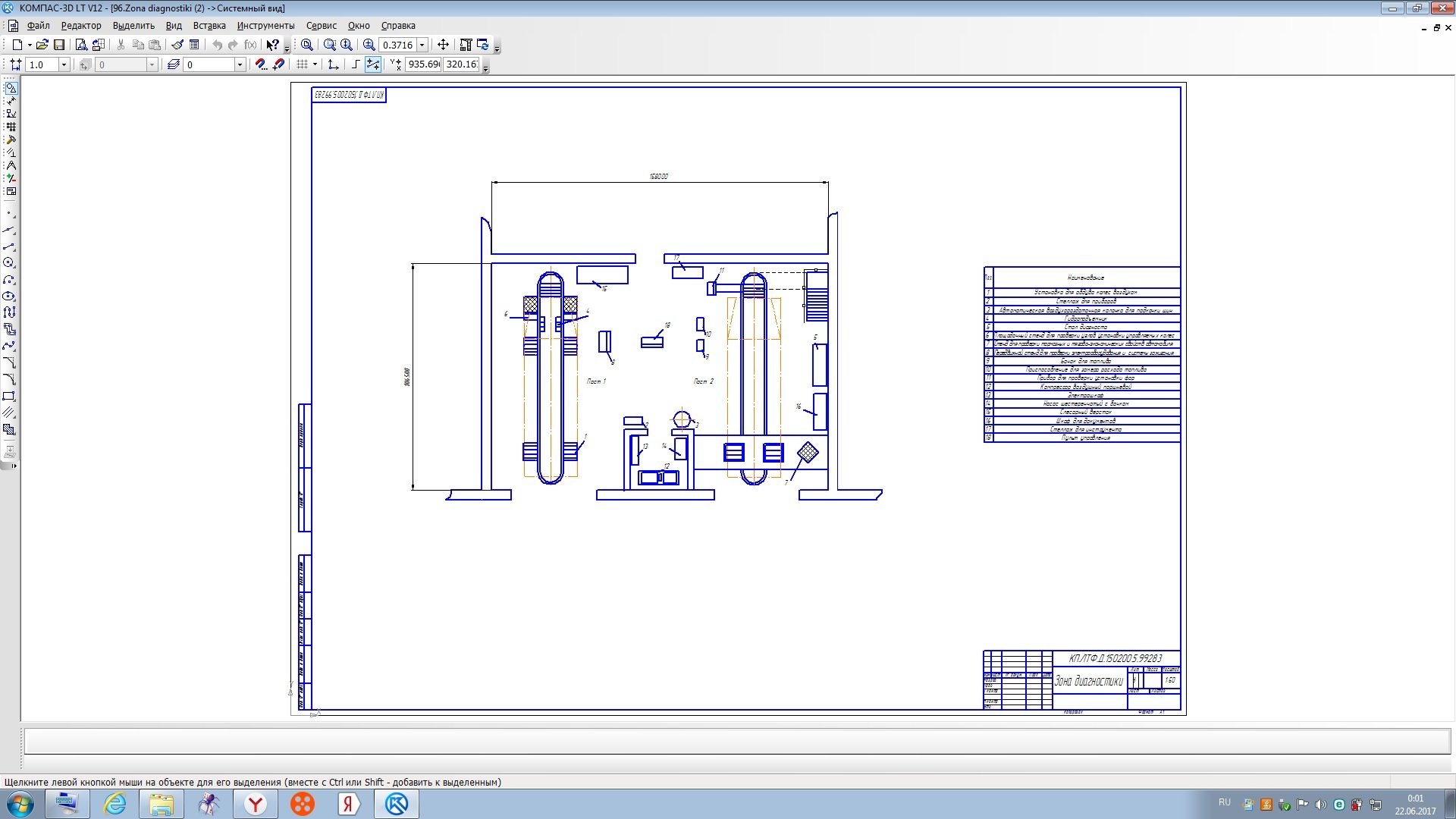The height and width of the screenshot is (819, 1456).
Task: Save the drawing with floppy disk icon
Action: pyautogui.click(x=59, y=45)
